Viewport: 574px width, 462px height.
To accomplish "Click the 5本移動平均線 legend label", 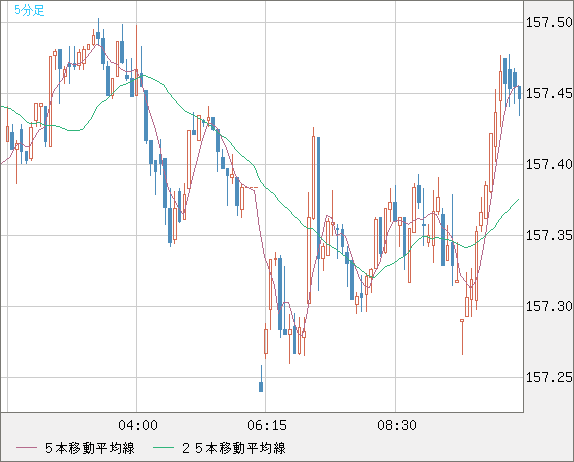I will pyautogui.click(x=90, y=448).
